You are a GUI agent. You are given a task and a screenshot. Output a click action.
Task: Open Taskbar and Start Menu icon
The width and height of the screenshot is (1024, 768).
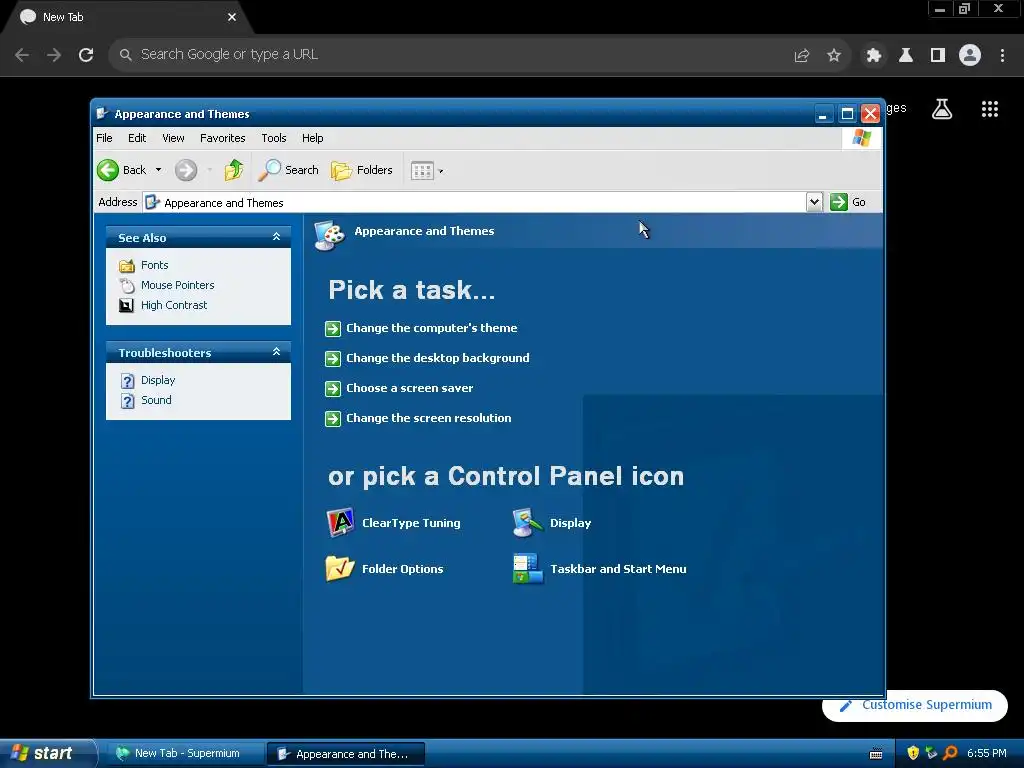point(528,568)
